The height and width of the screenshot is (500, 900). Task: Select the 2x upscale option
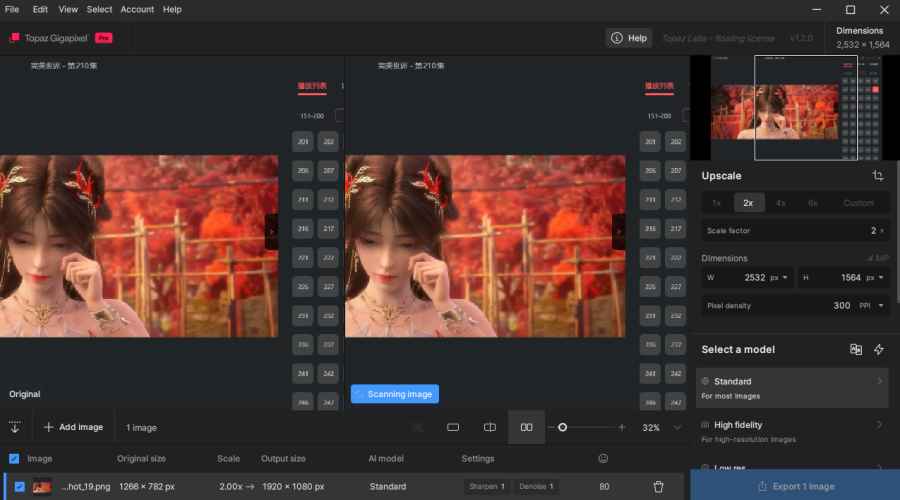(748, 203)
